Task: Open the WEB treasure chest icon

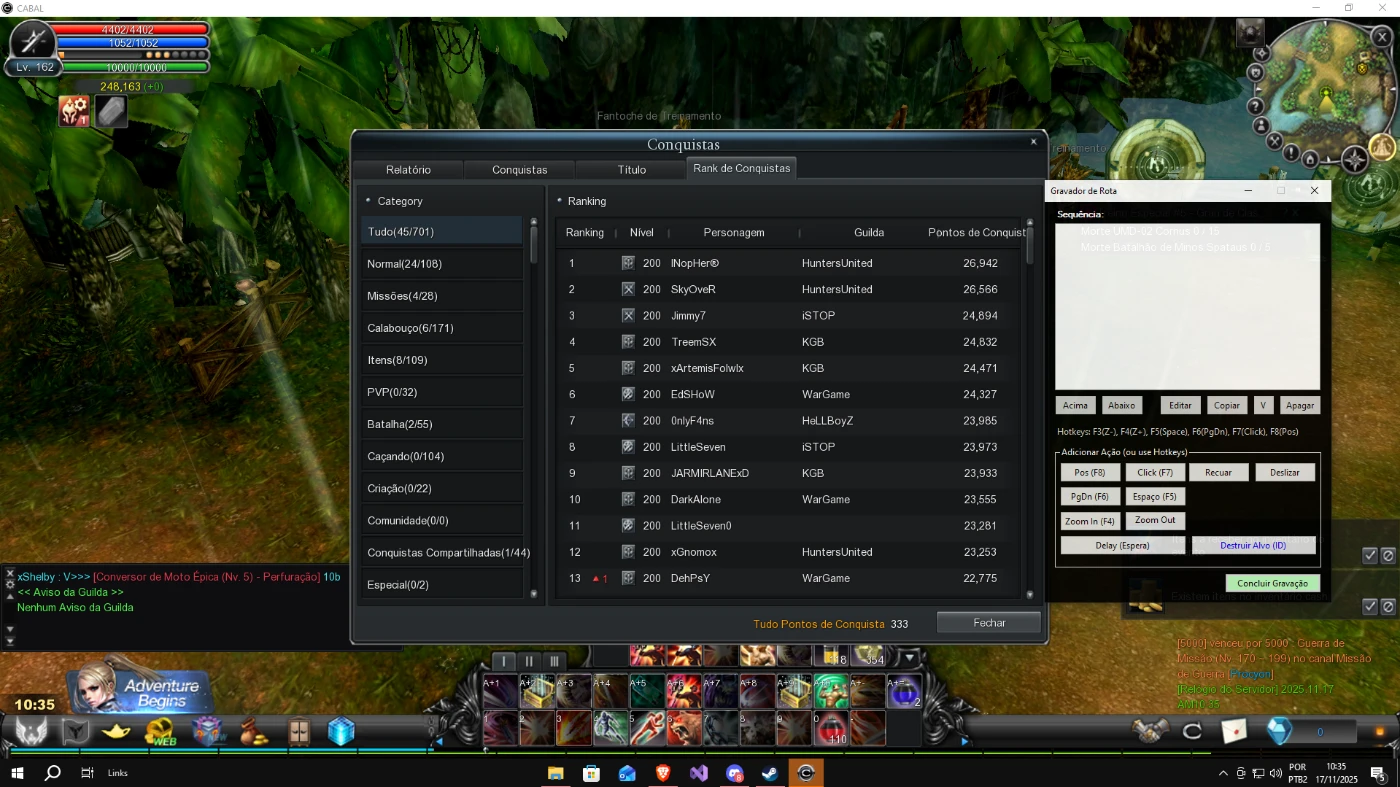Action: point(160,732)
